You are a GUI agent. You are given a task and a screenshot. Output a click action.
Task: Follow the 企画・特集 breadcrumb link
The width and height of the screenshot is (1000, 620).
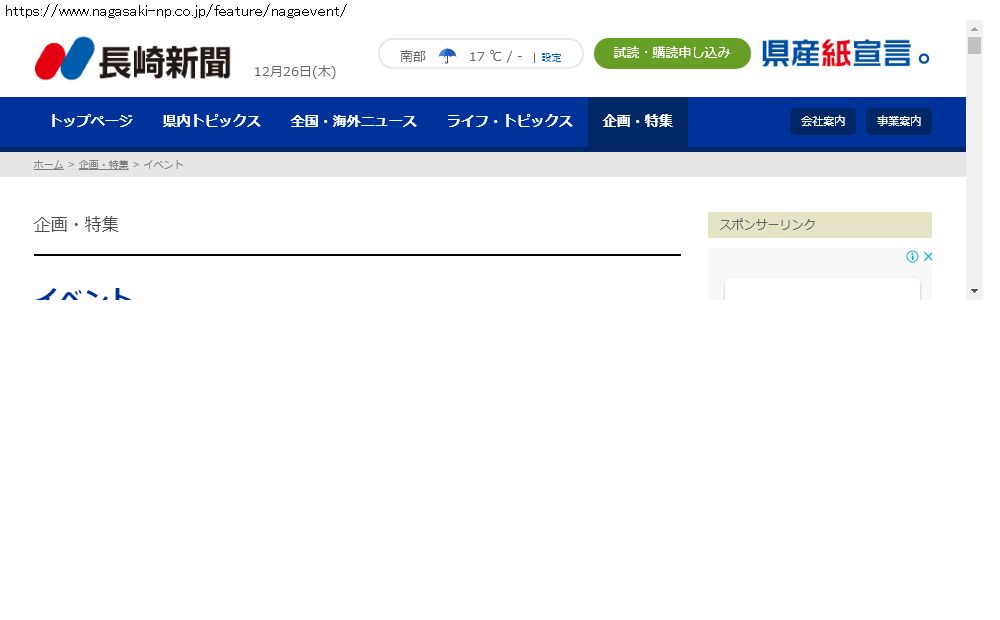pos(103,165)
